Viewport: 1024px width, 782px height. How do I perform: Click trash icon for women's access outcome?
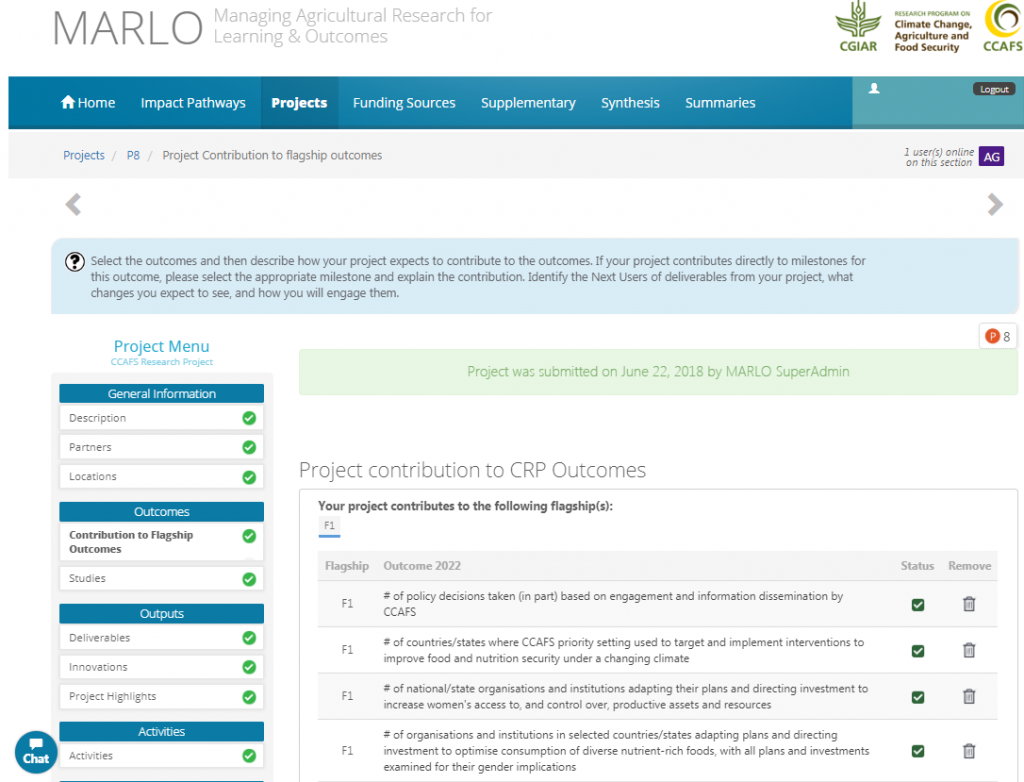tap(968, 696)
